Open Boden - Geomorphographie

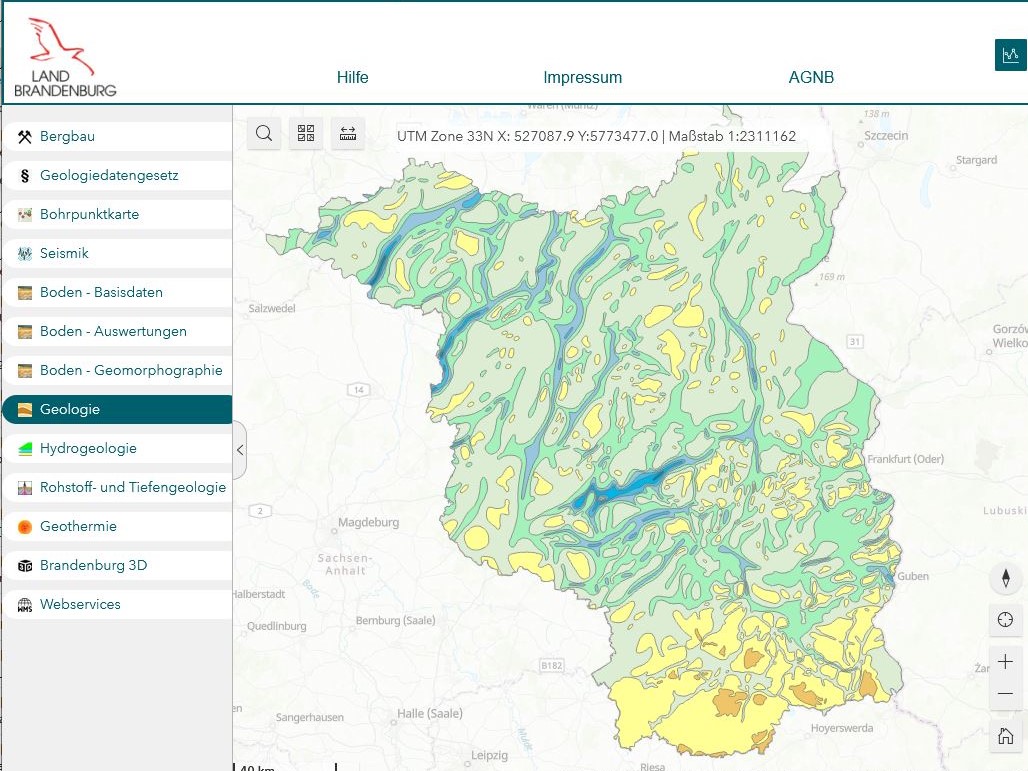(118, 370)
